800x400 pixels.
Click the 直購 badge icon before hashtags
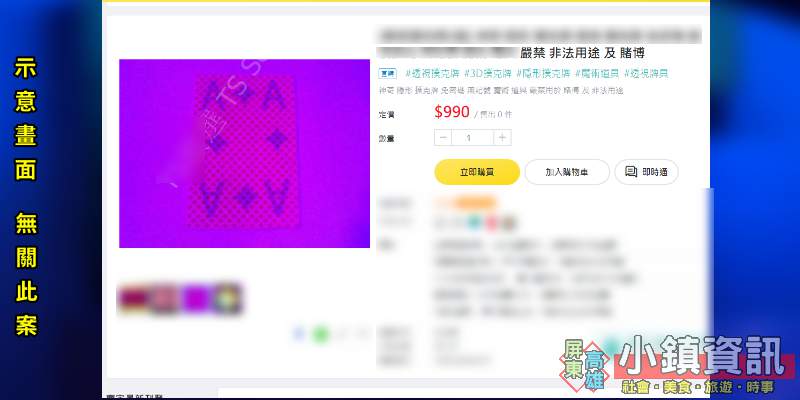[387, 74]
